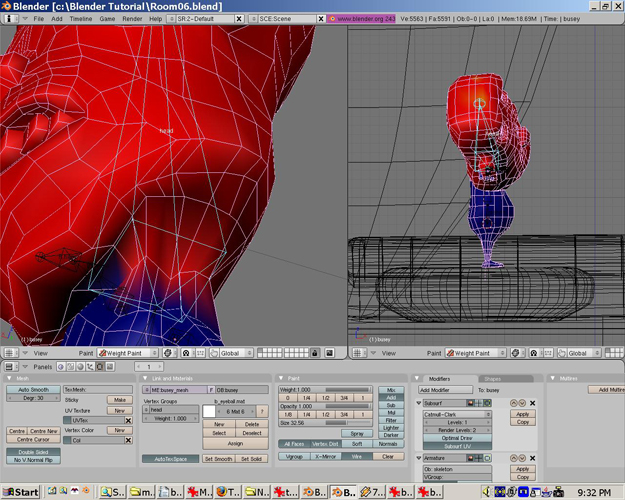Remove the Subsurf modifier with X icon

(x=532, y=403)
